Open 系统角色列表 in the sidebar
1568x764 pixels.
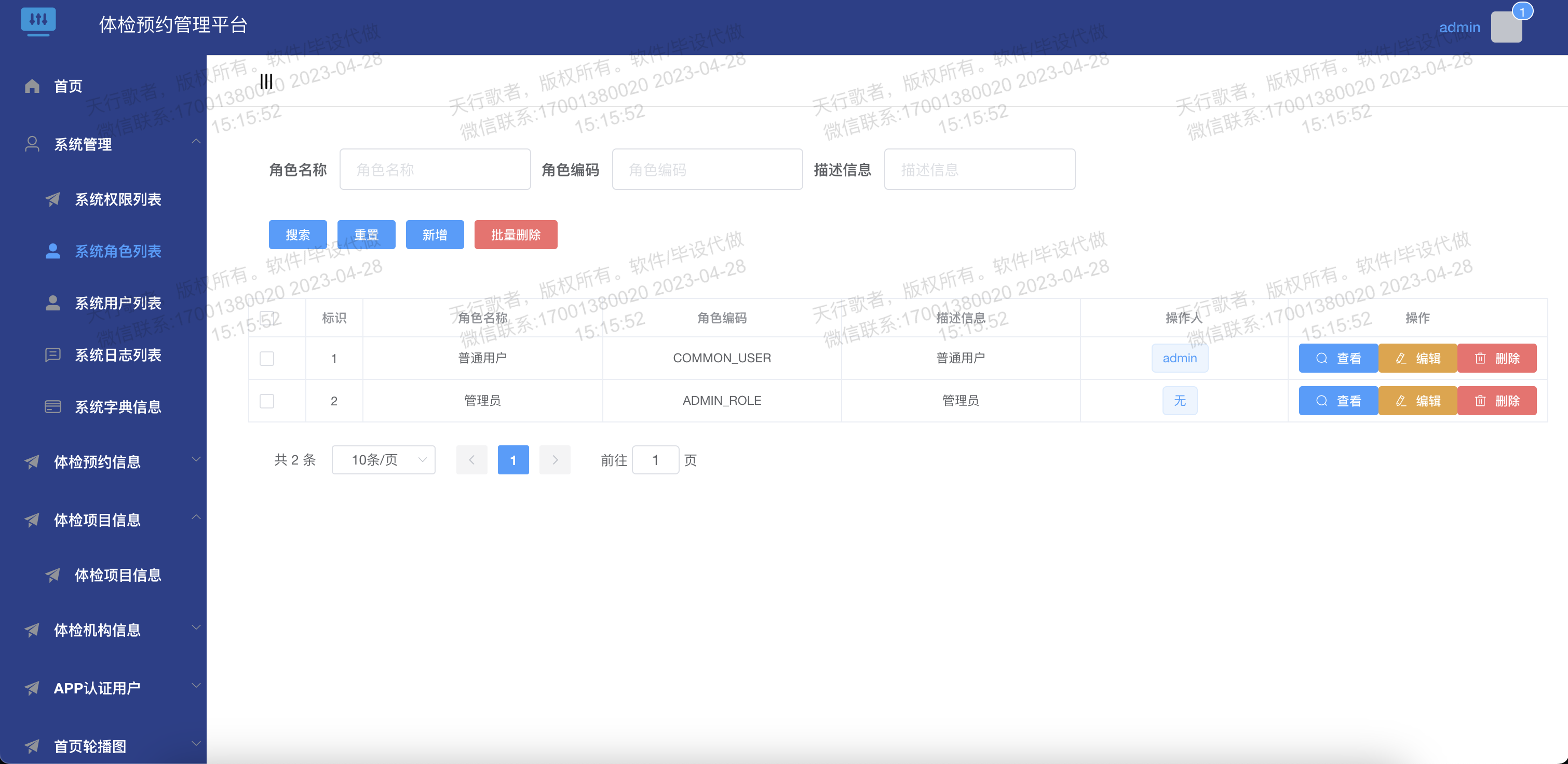[x=117, y=251]
